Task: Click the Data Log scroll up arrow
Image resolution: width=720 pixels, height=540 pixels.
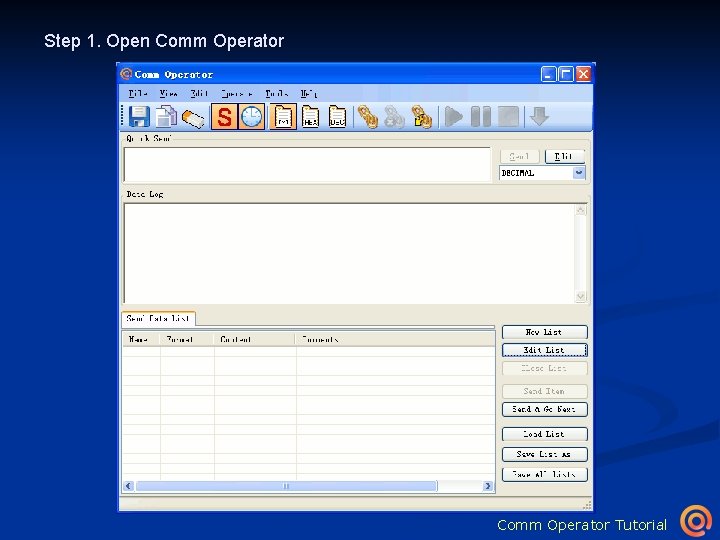Action: 580,210
